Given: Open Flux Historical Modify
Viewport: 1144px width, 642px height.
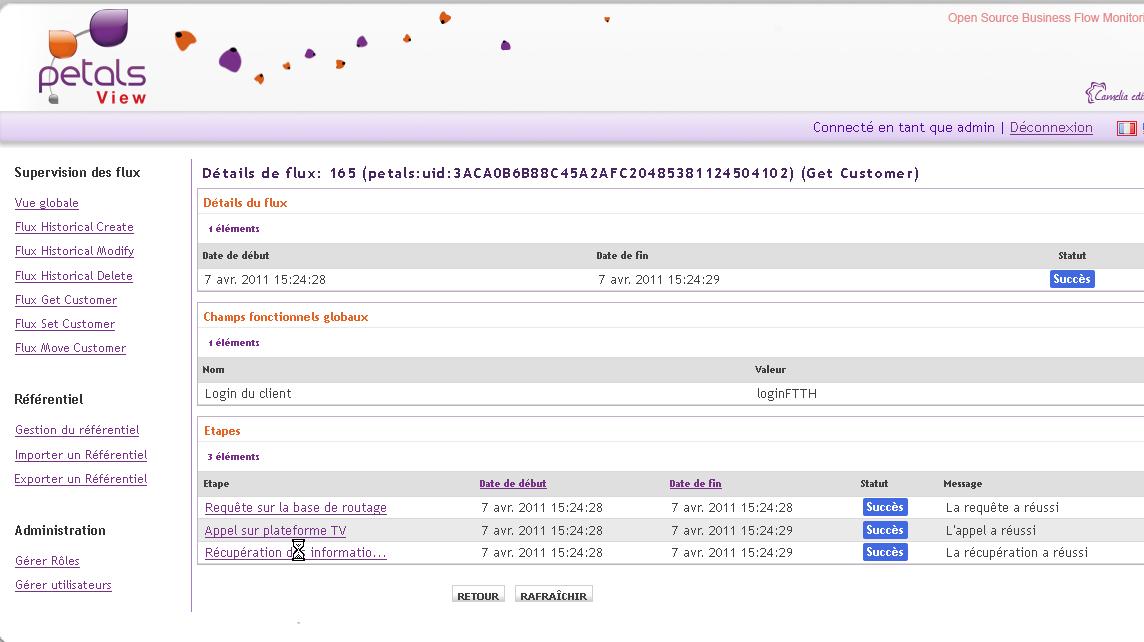Looking at the screenshot, I should tap(74, 251).
